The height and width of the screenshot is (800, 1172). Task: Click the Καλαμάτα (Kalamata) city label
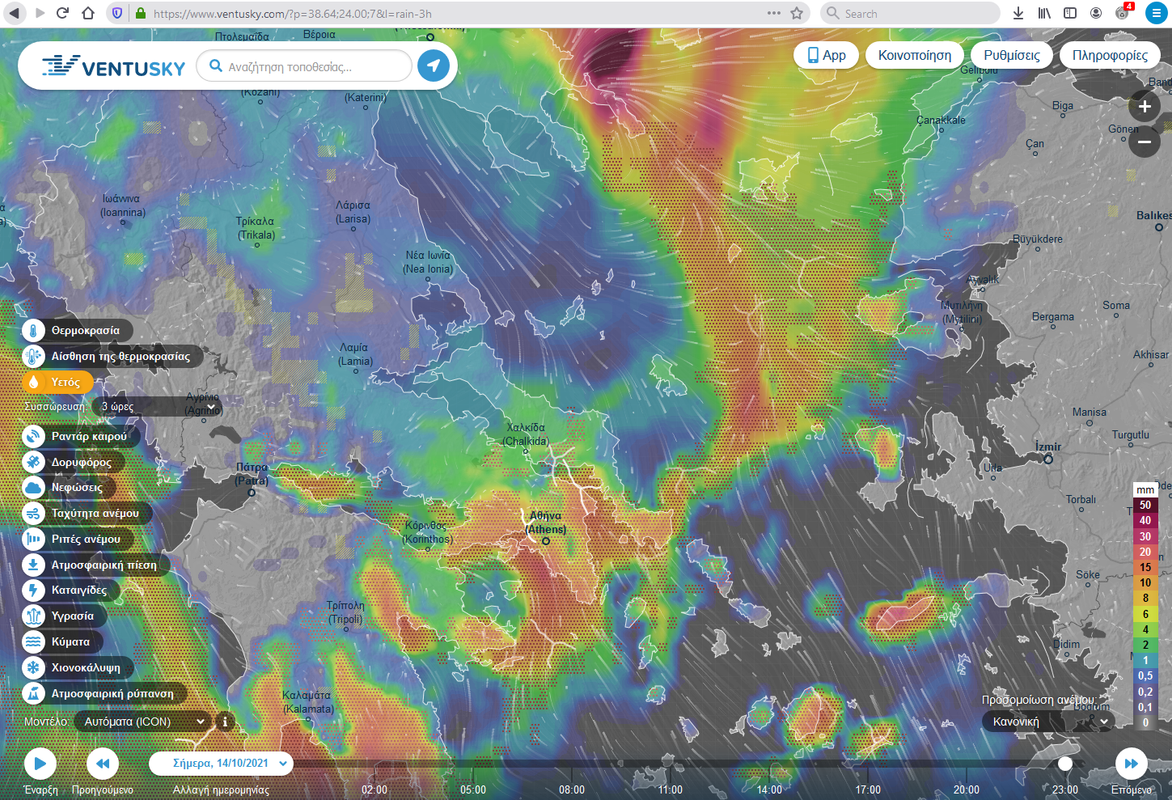(x=308, y=701)
